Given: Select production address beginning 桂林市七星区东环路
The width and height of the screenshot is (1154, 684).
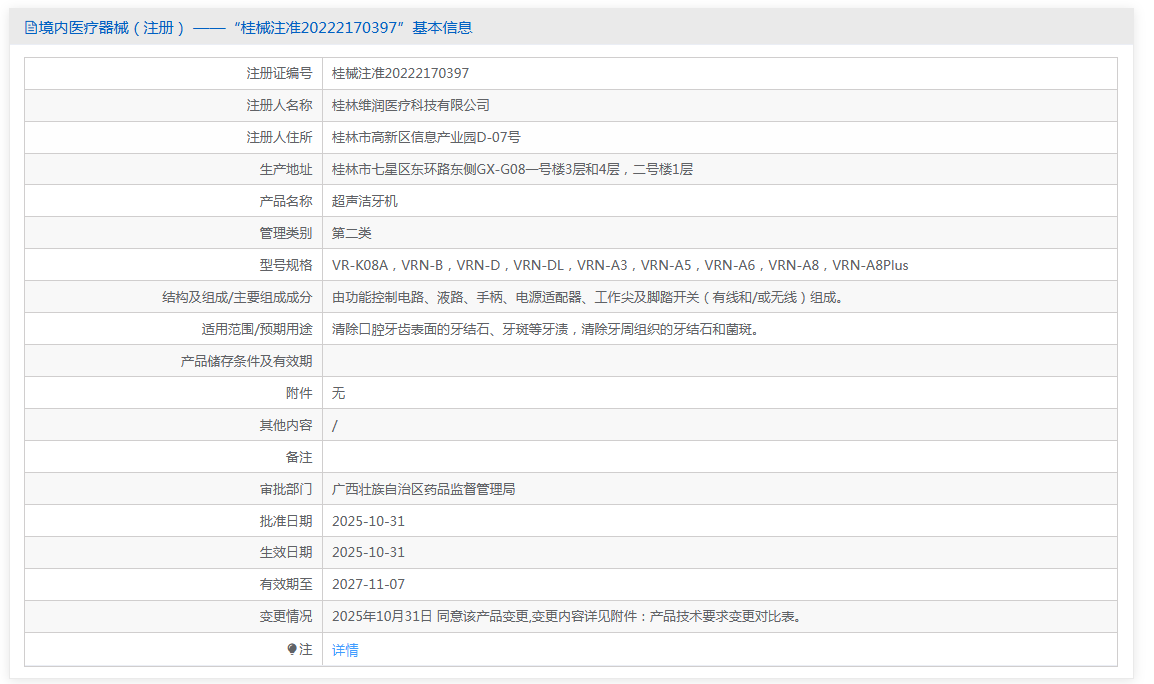Looking at the screenshot, I should (512, 169).
